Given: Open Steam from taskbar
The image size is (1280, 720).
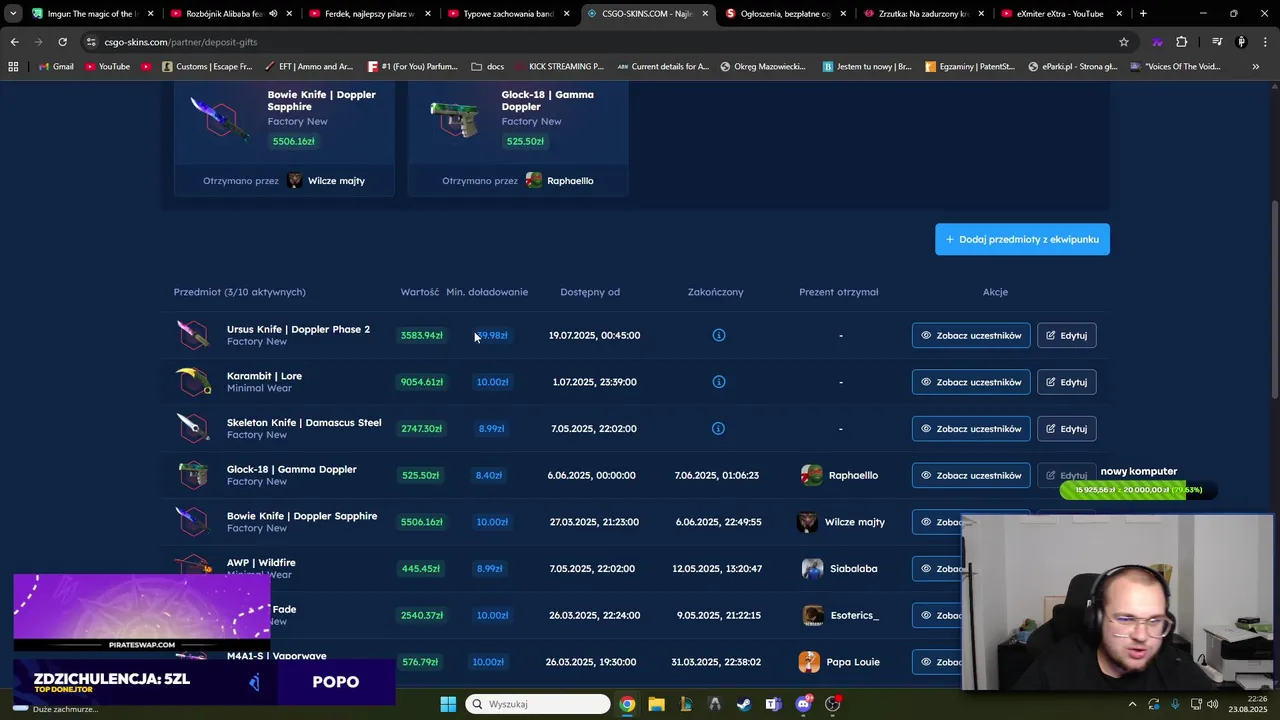Looking at the screenshot, I should [x=744, y=704].
